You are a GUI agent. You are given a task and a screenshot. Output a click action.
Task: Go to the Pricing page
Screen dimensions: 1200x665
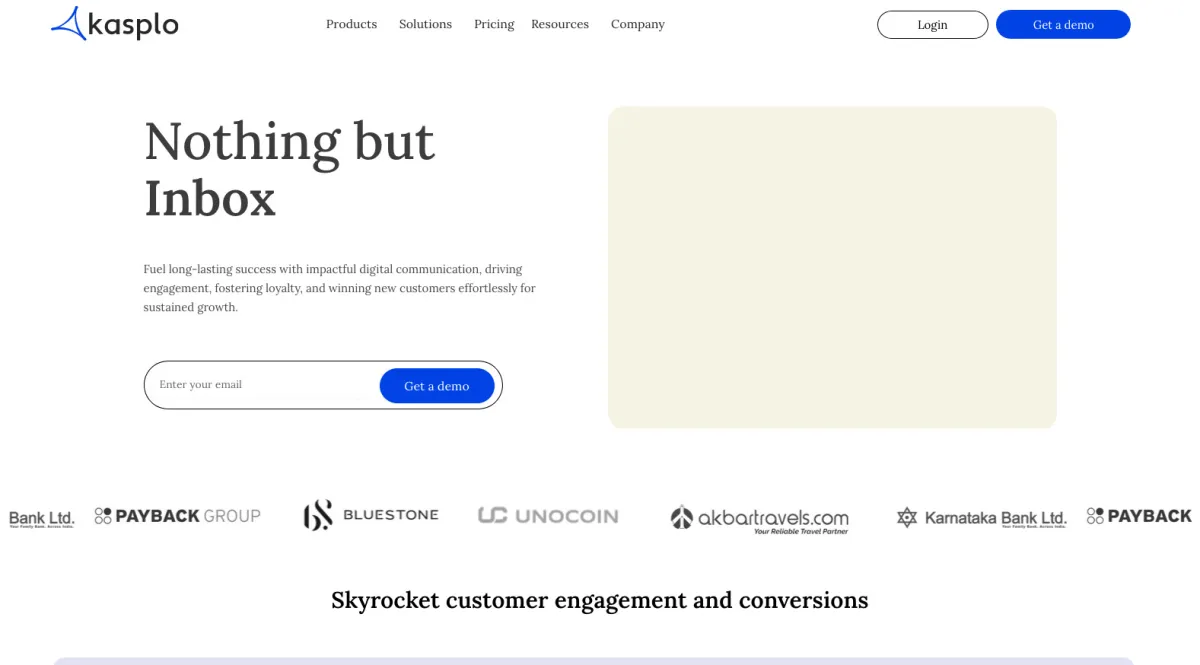tap(494, 24)
